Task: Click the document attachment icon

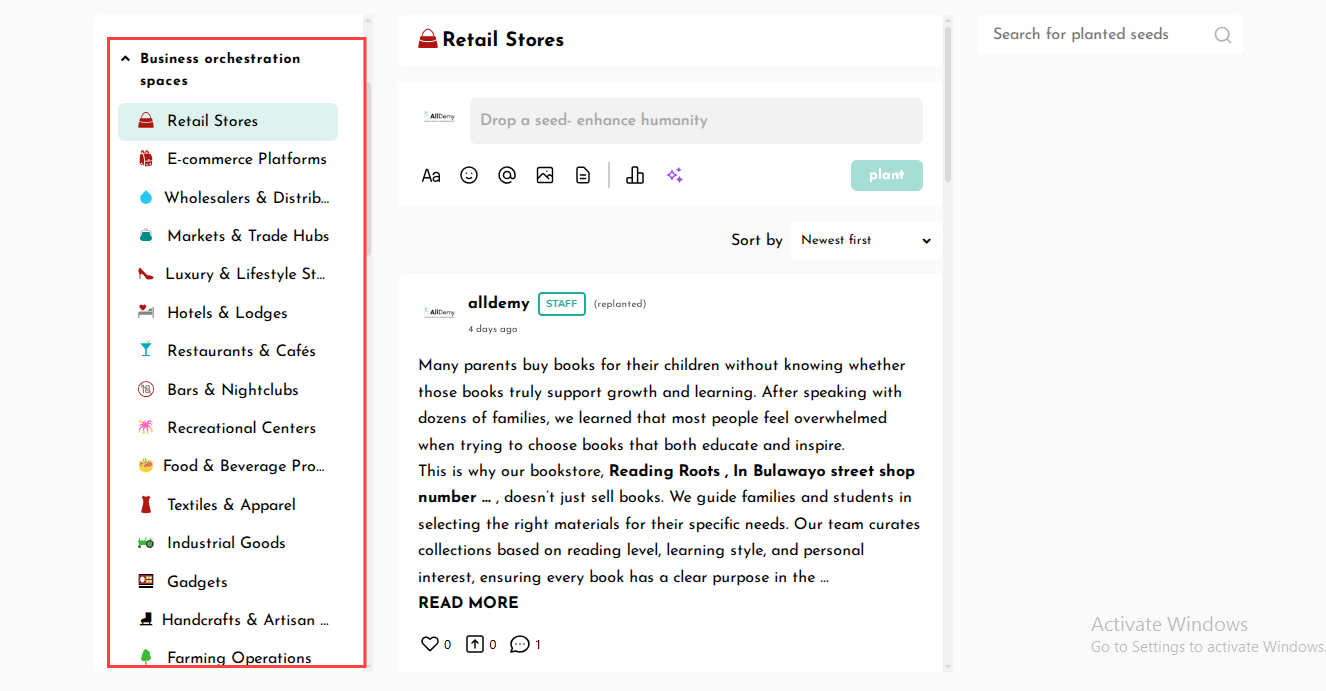Action: [583, 175]
